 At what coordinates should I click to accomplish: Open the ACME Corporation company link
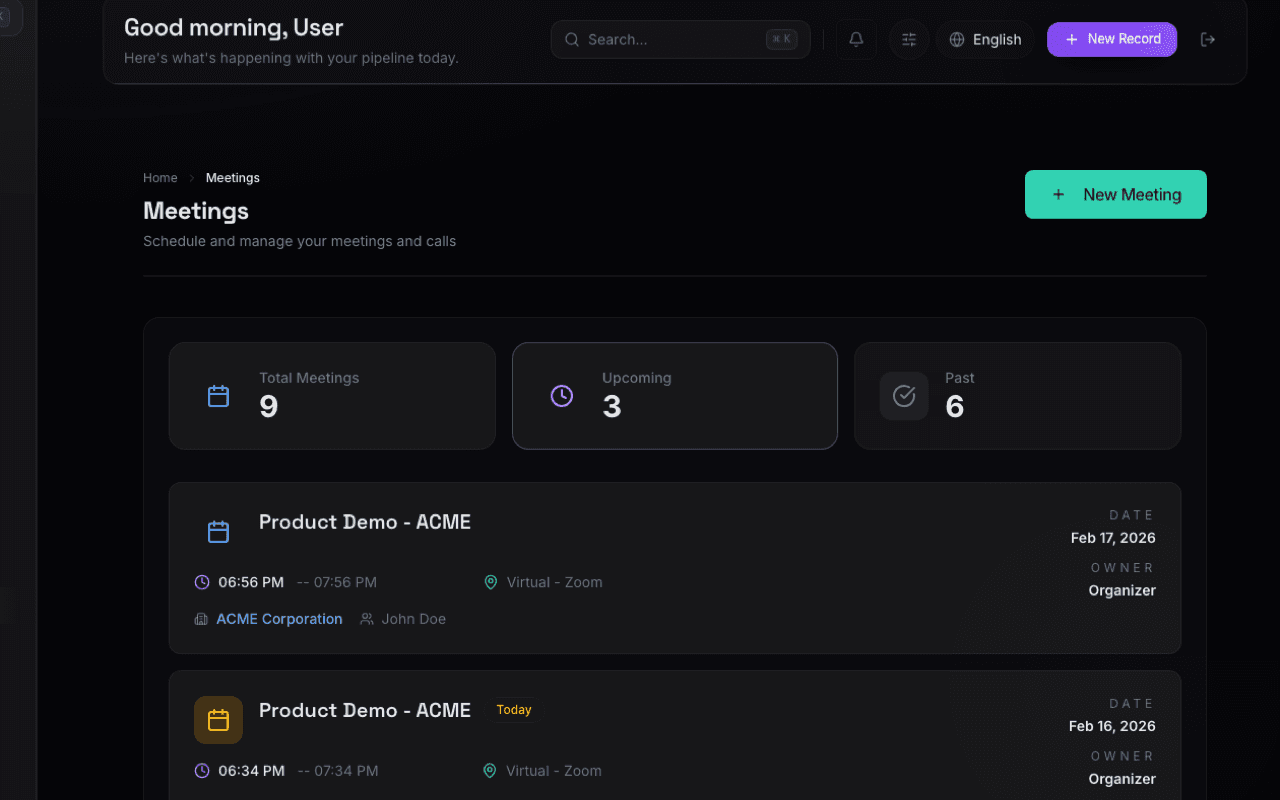279,619
